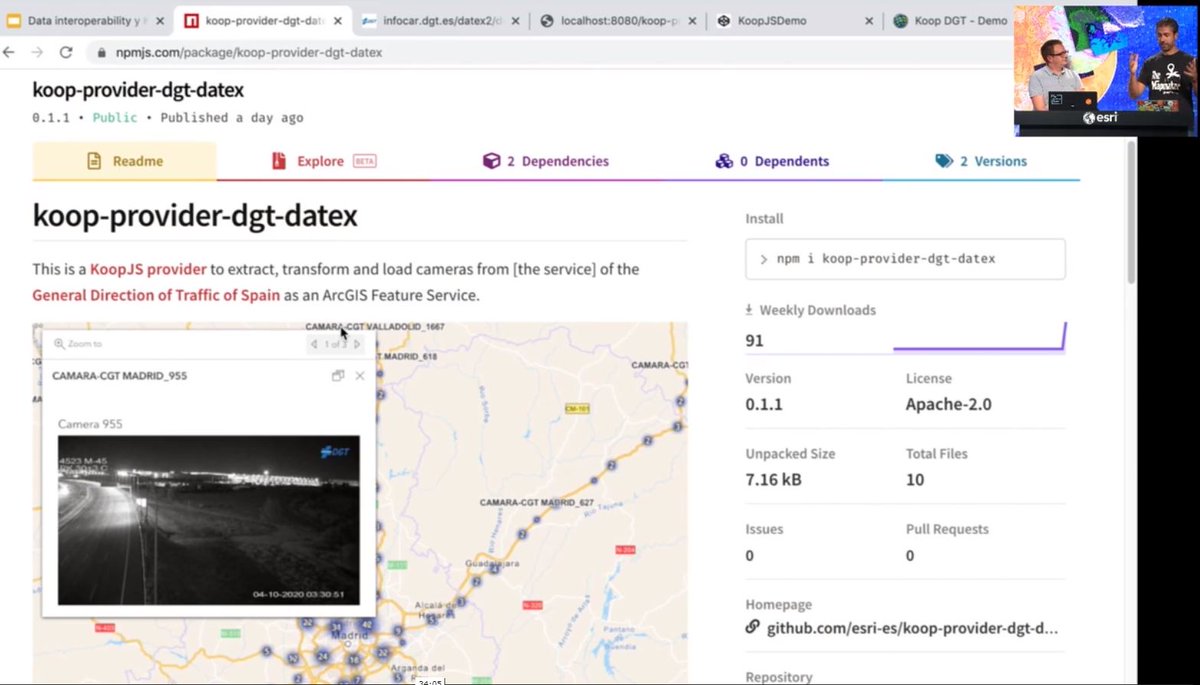1200x685 pixels.
Task: Click the Dependents cubes icon
Action: 724,161
